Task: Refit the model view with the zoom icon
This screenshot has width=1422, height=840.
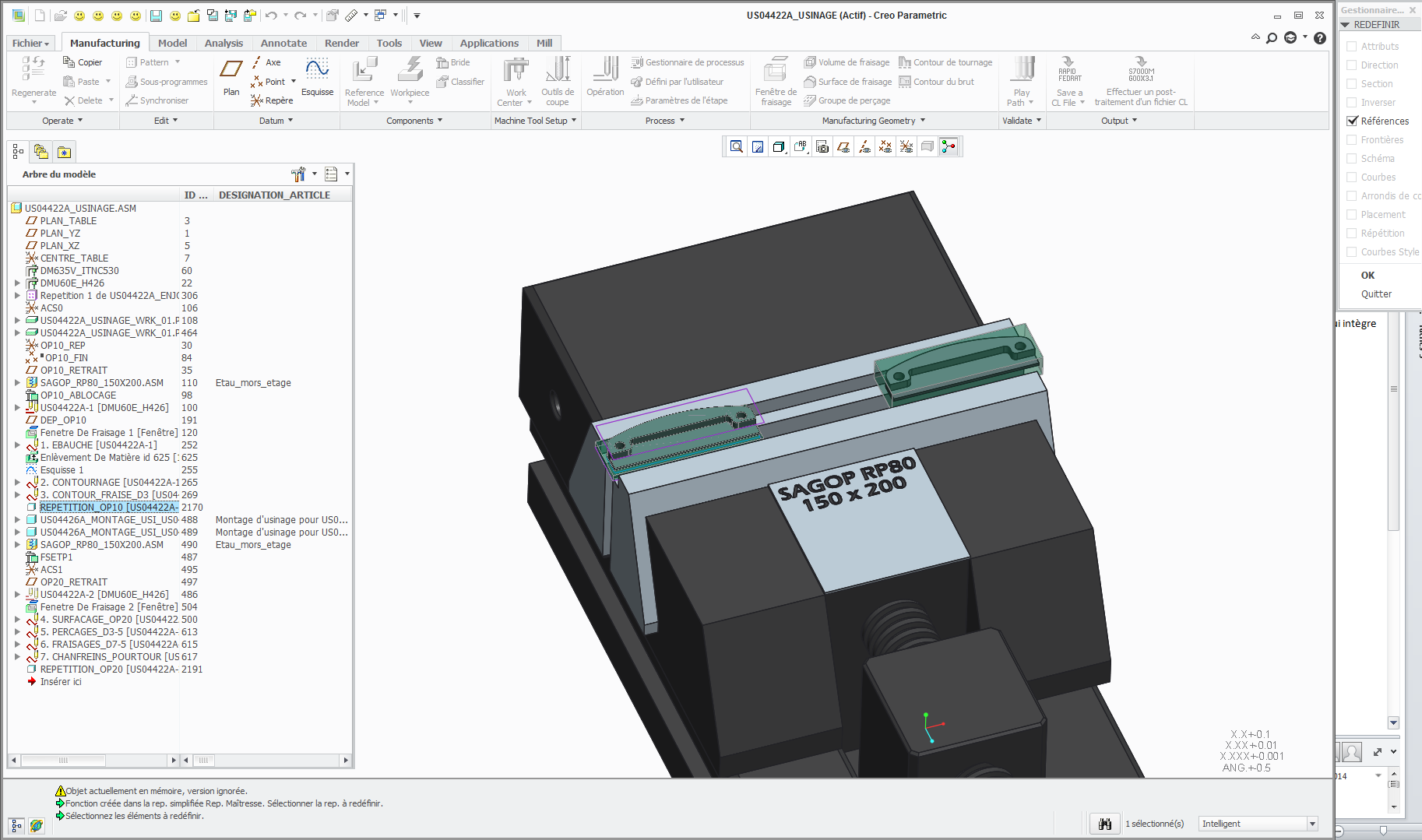Action: point(737,146)
